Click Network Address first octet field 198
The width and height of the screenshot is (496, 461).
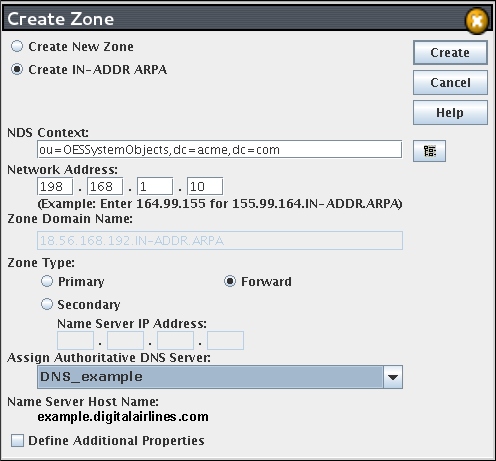tap(55, 186)
